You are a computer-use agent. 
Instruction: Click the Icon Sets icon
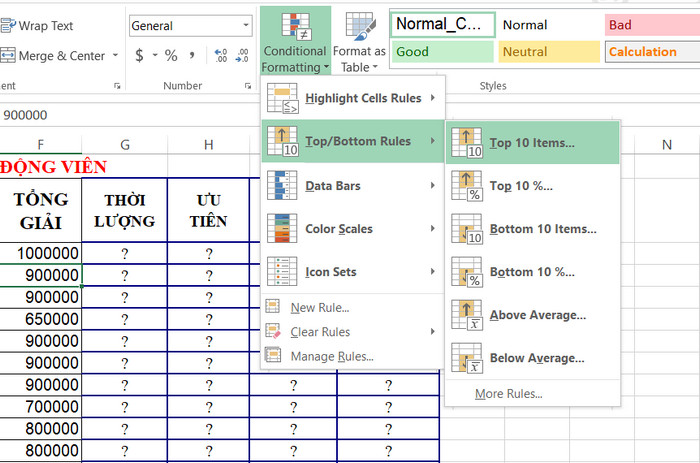[x=282, y=271]
